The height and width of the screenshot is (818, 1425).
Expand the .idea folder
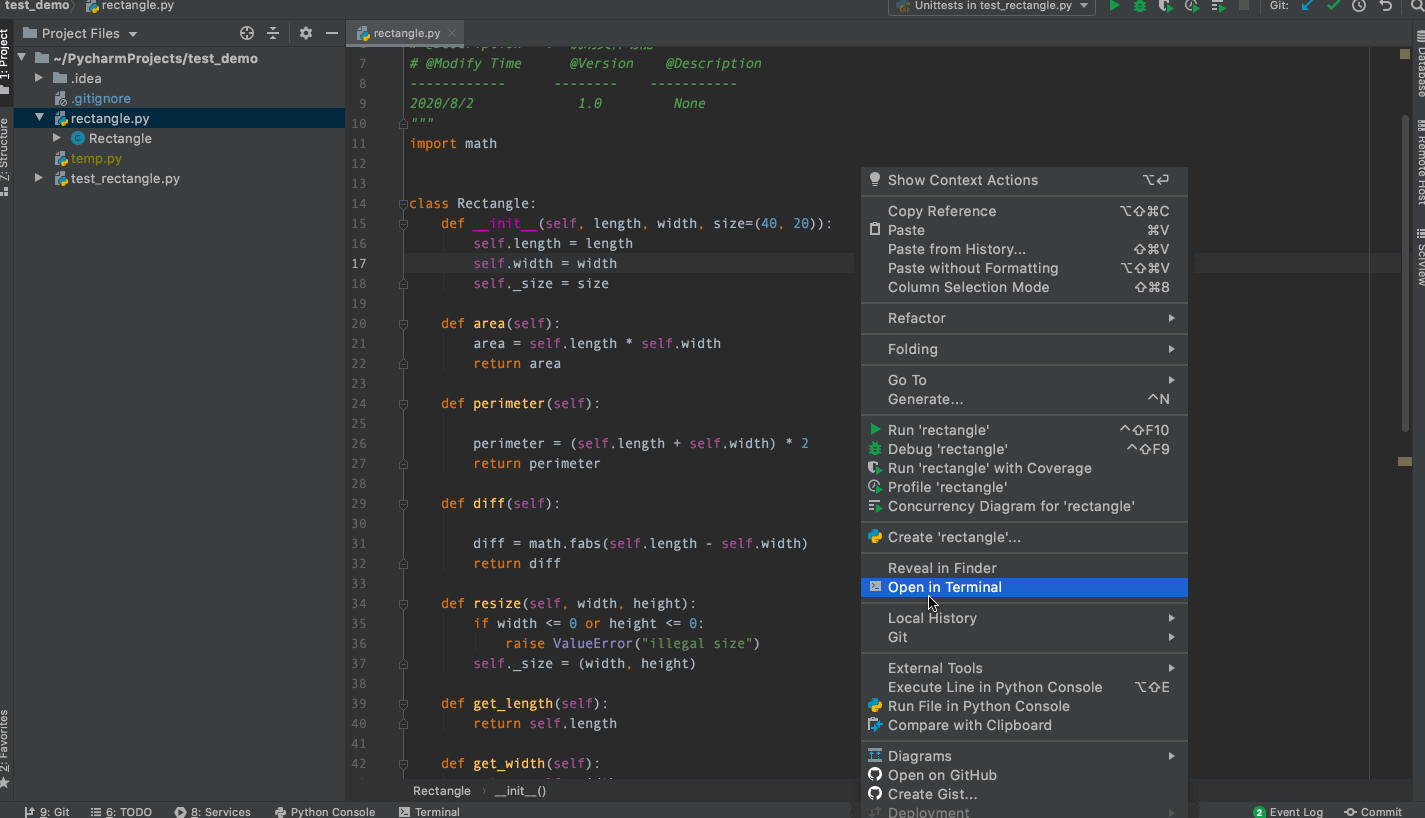tap(39, 78)
